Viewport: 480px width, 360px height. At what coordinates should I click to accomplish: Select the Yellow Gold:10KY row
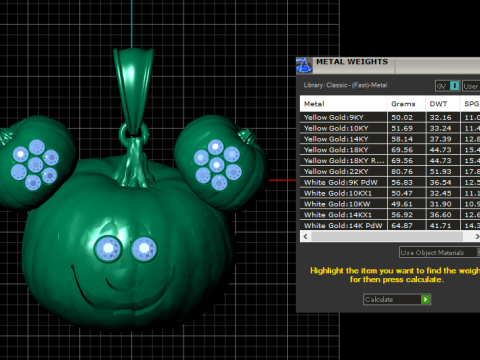[390, 128]
